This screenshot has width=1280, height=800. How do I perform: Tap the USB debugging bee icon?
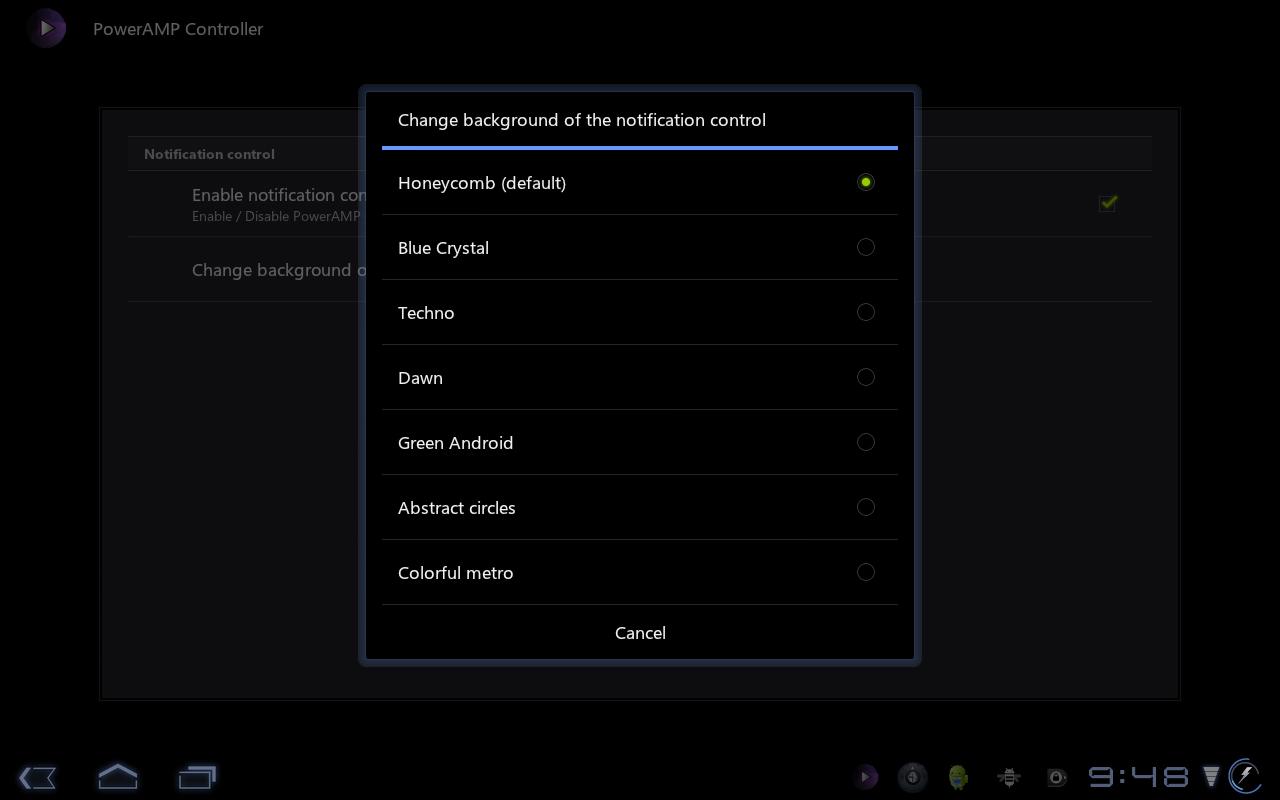point(1008,777)
